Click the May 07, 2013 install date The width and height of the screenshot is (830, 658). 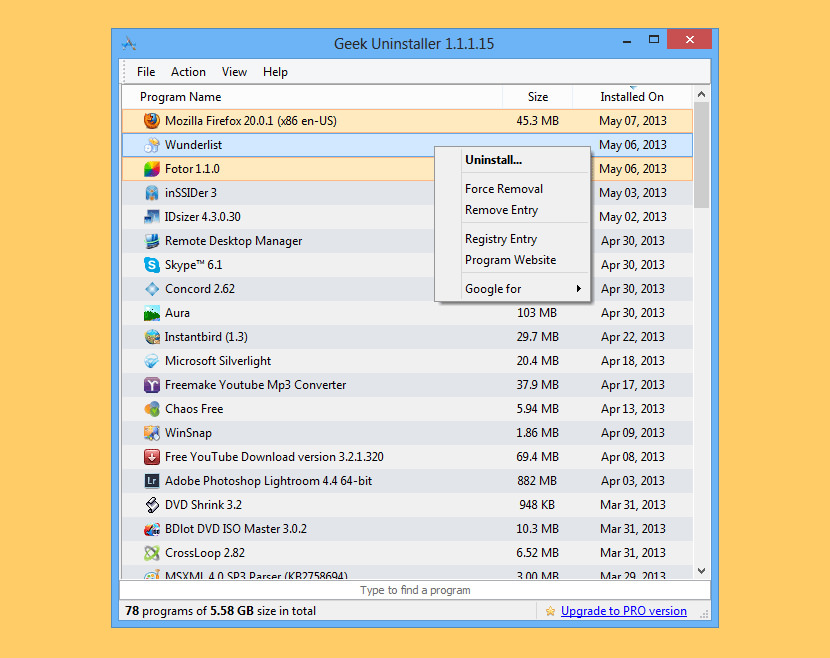[x=633, y=121]
